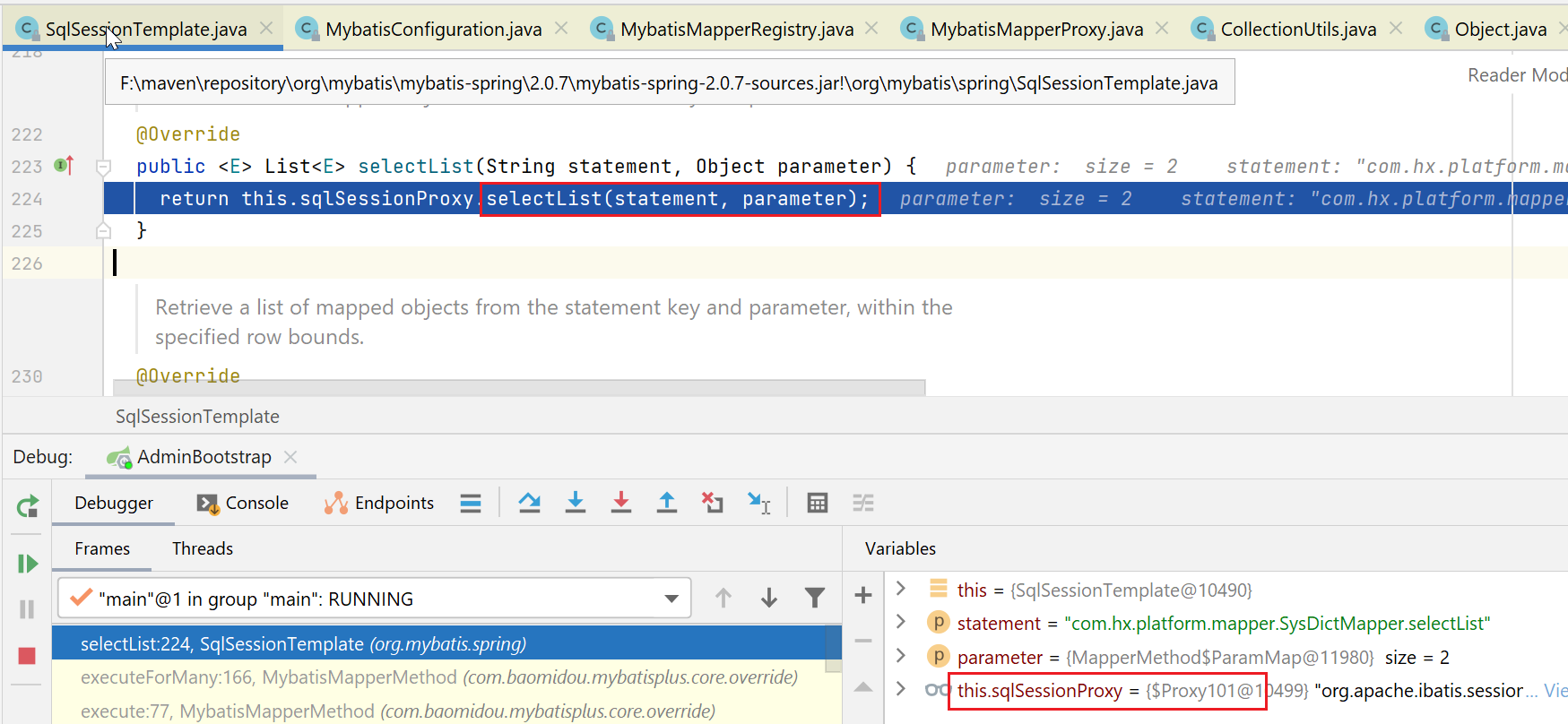The width and height of the screenshot is (1568, 724).
Task: Switch to the Console tab
Action: pyautogui.click(x=243, y=503)
